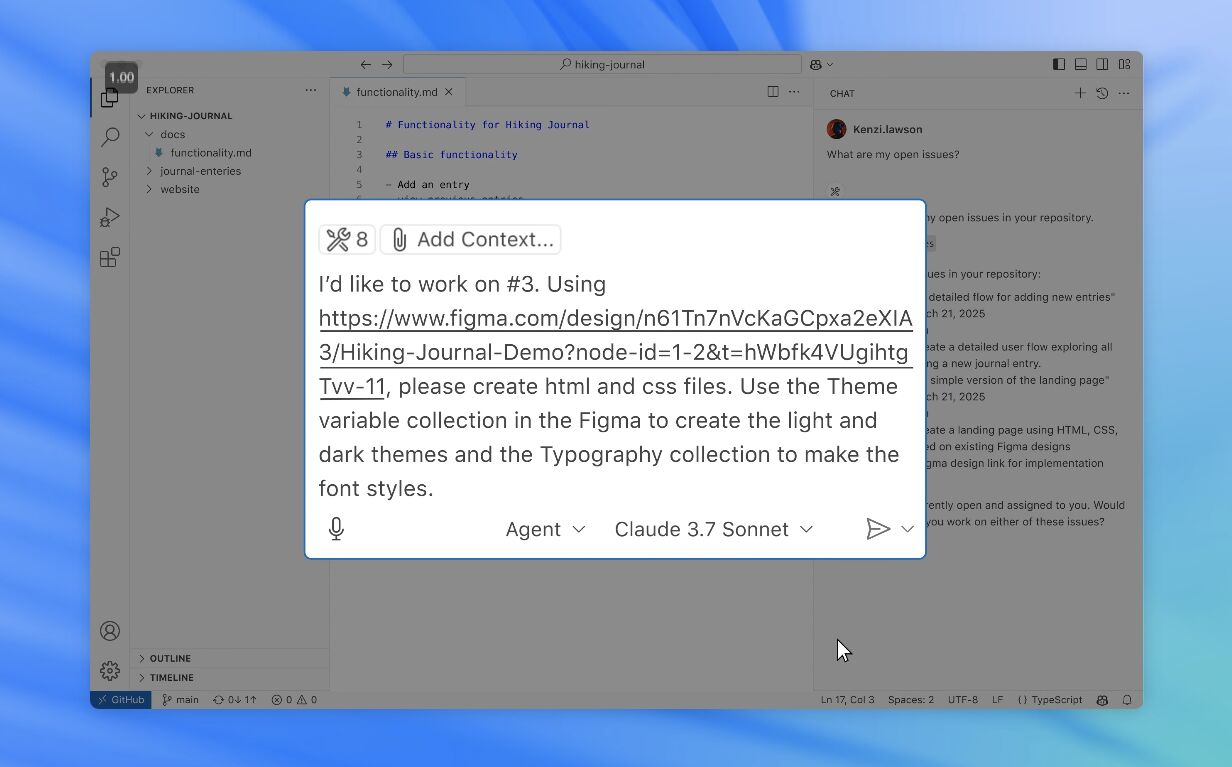Click the hiking-journal command center search box
Viewport: 1232px width, 767px height.
602,64
